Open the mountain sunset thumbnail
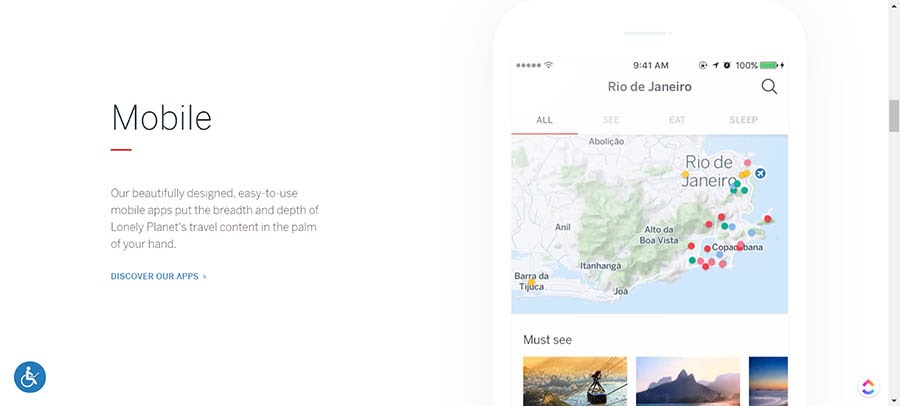 pyautogui.click(x=687, y=381)
